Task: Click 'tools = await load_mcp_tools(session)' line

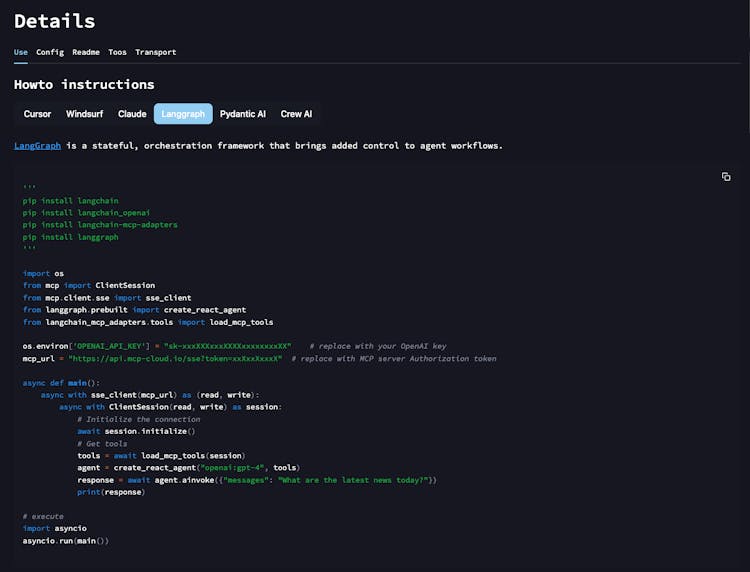Action: pos(161,456)
